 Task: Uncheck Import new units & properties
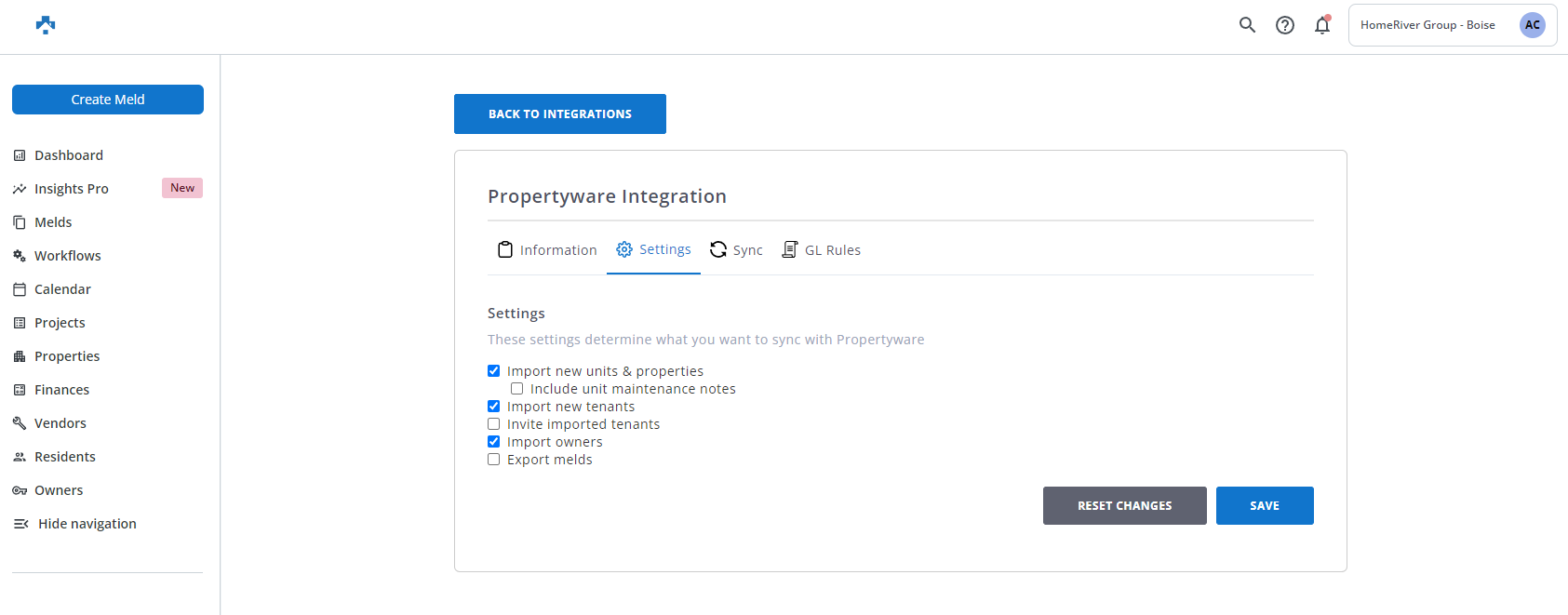click(494, 371)
